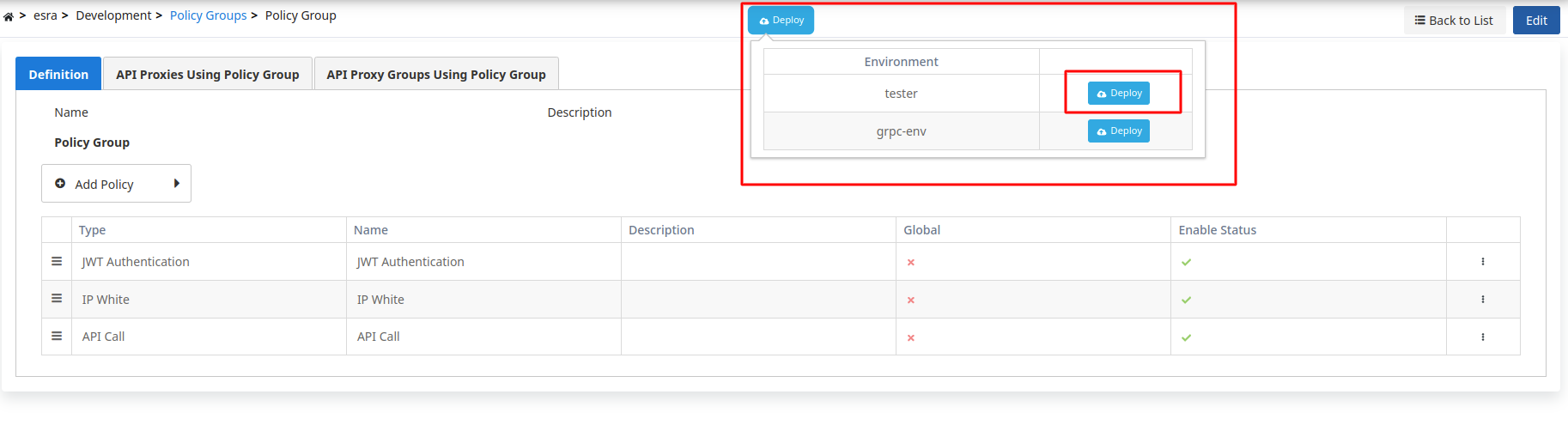Screen dimensions: 1568x437
Task: Open kebab menu for JWT Authentication policy
Action: (x=1482, y=262)
